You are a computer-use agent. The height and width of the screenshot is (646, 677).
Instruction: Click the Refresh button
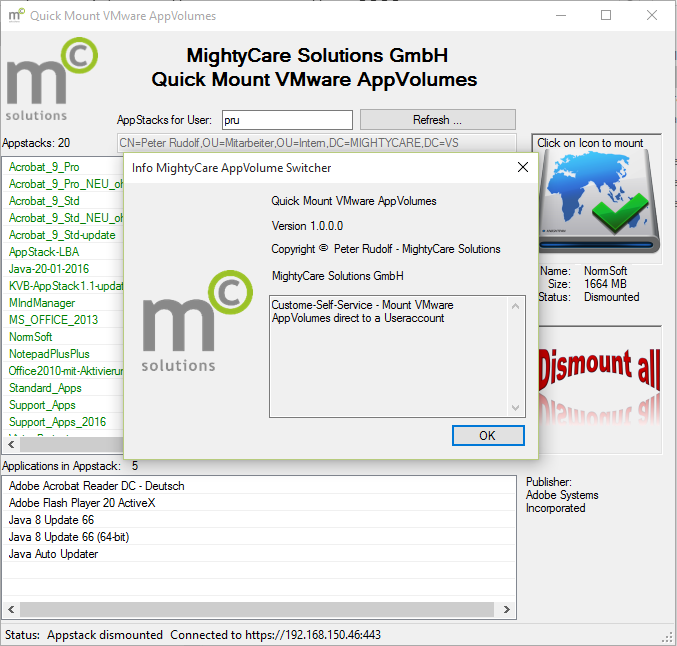tap(437, 120)
